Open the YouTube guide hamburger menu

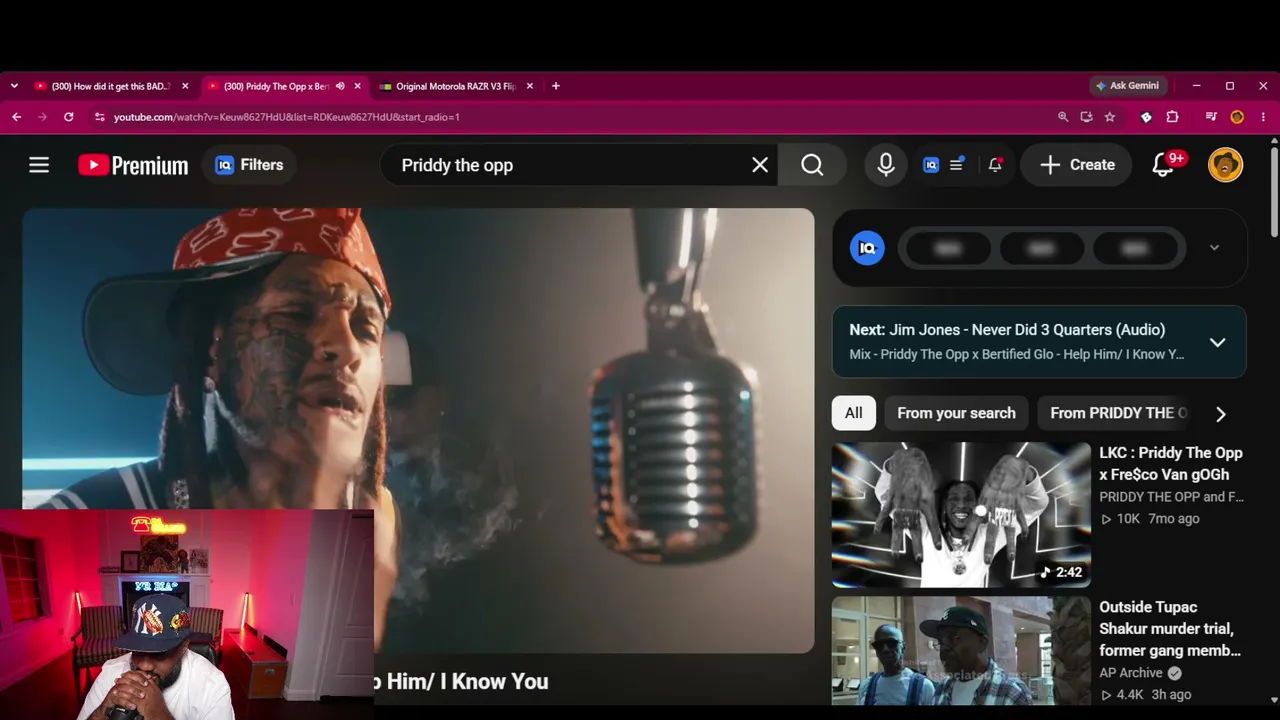pos(39,165)
